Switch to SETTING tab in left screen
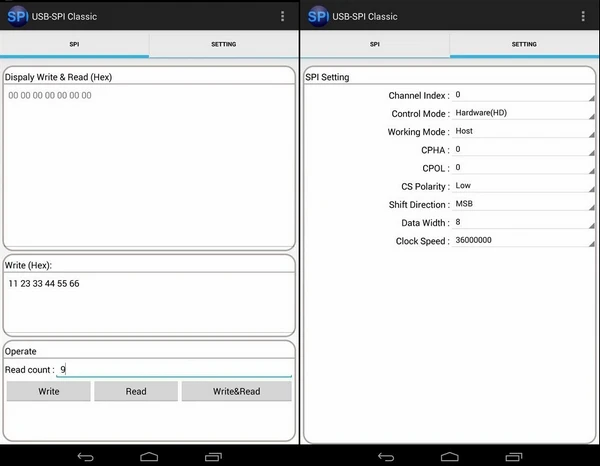600x466 pixels. tap(224, 44)
